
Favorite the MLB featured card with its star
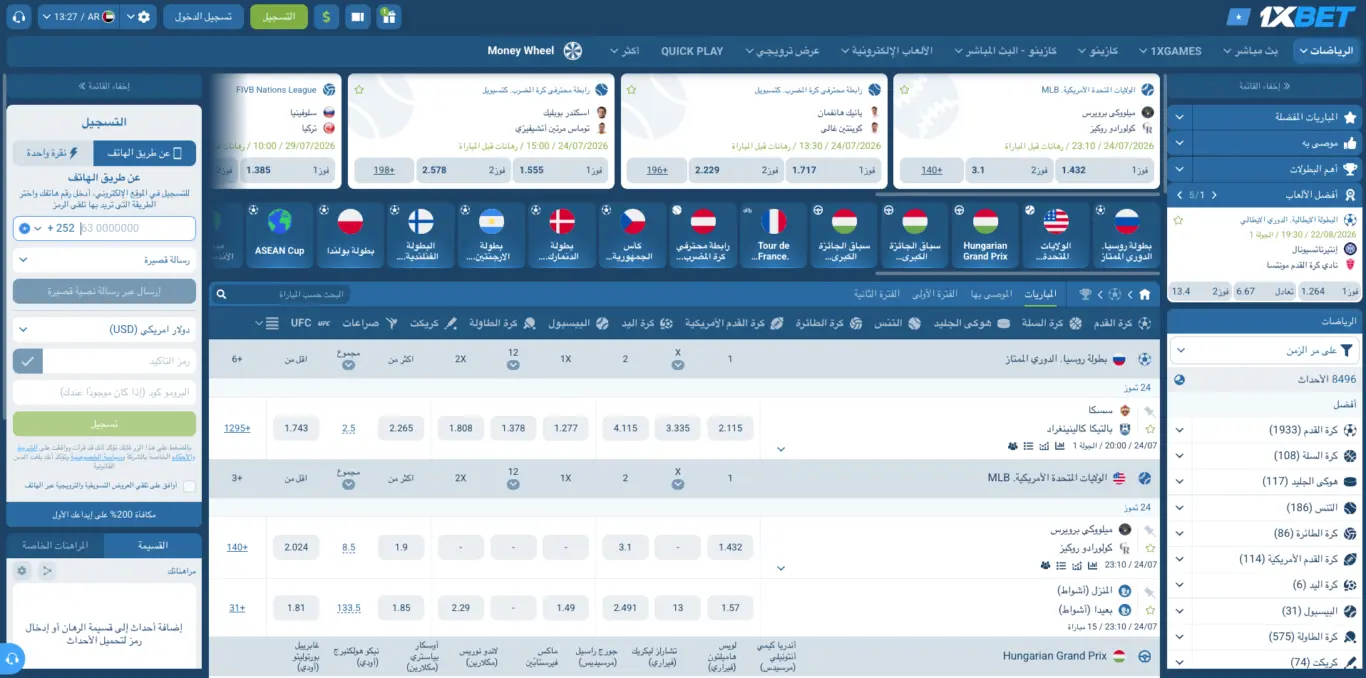tap(904, 89)
